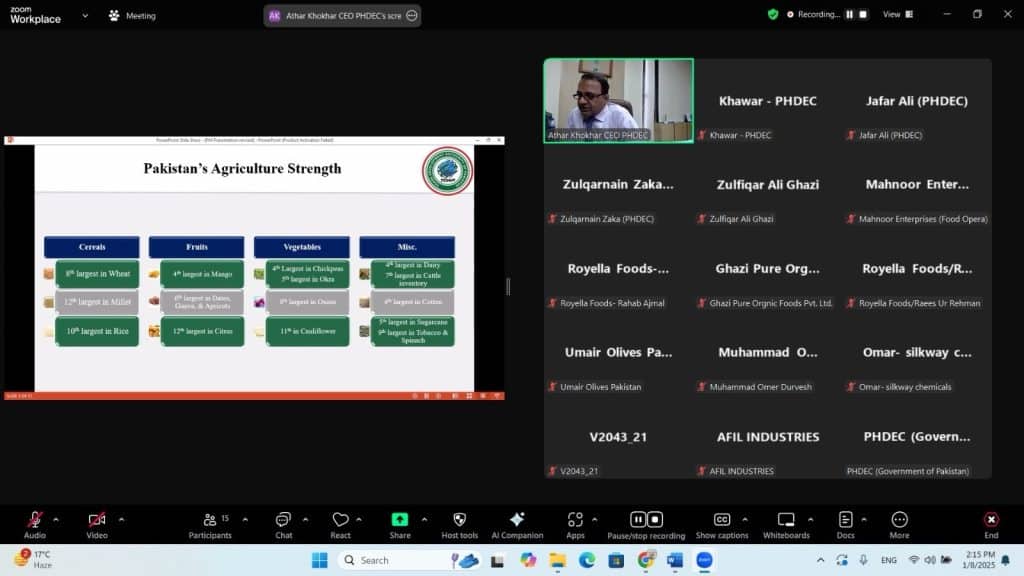
Task: Expand the Video options arrow
Action: [122, 519]
